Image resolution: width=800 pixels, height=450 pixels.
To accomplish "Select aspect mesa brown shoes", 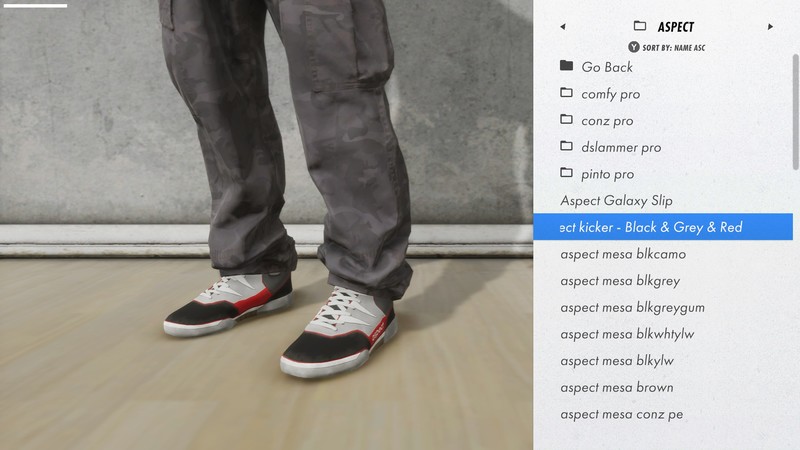I will 616,387.
